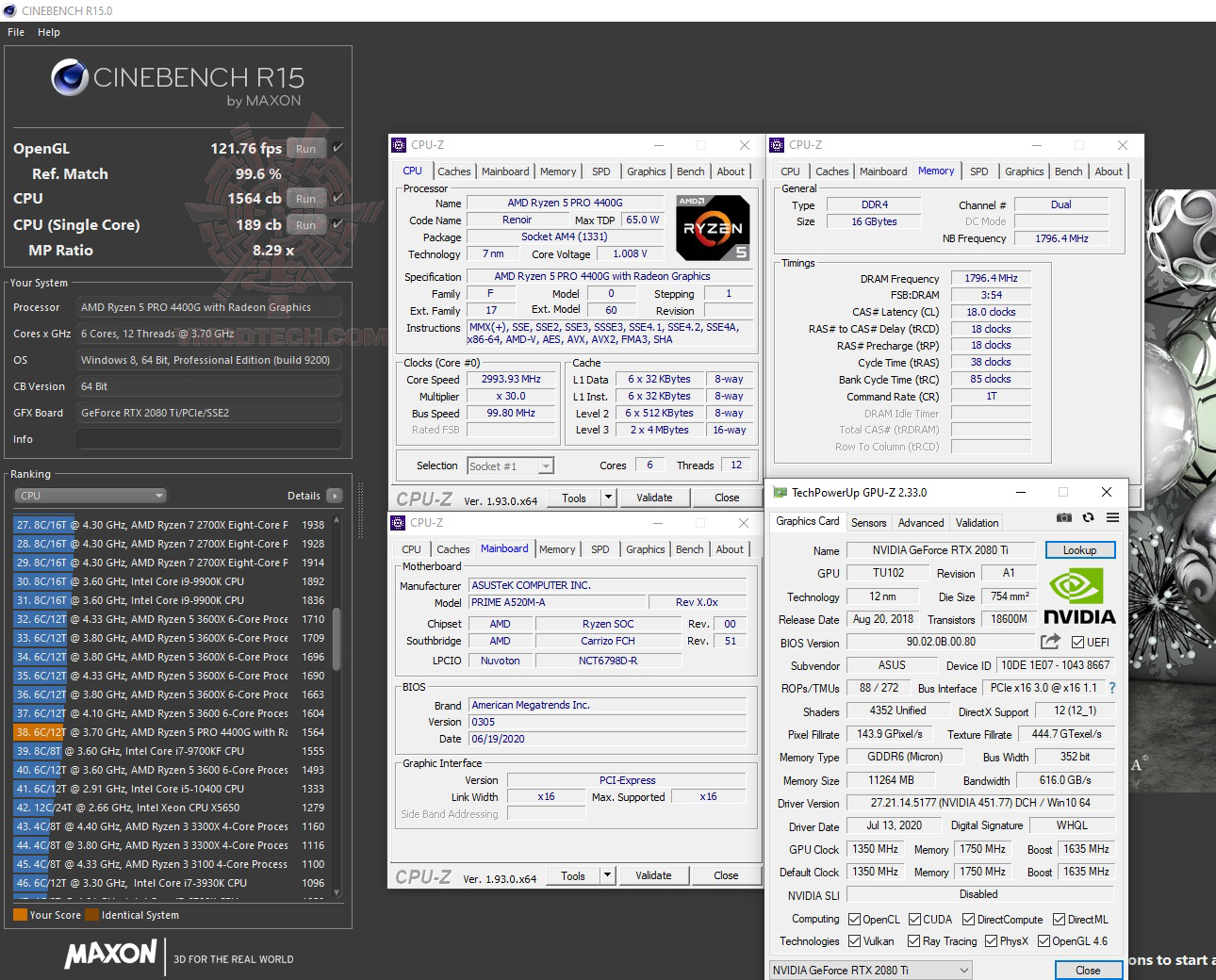Switch to the Sensors tab in GPU-Z
The width and height of the screenshot is (1216, 980).
click(x=868, y=522)
